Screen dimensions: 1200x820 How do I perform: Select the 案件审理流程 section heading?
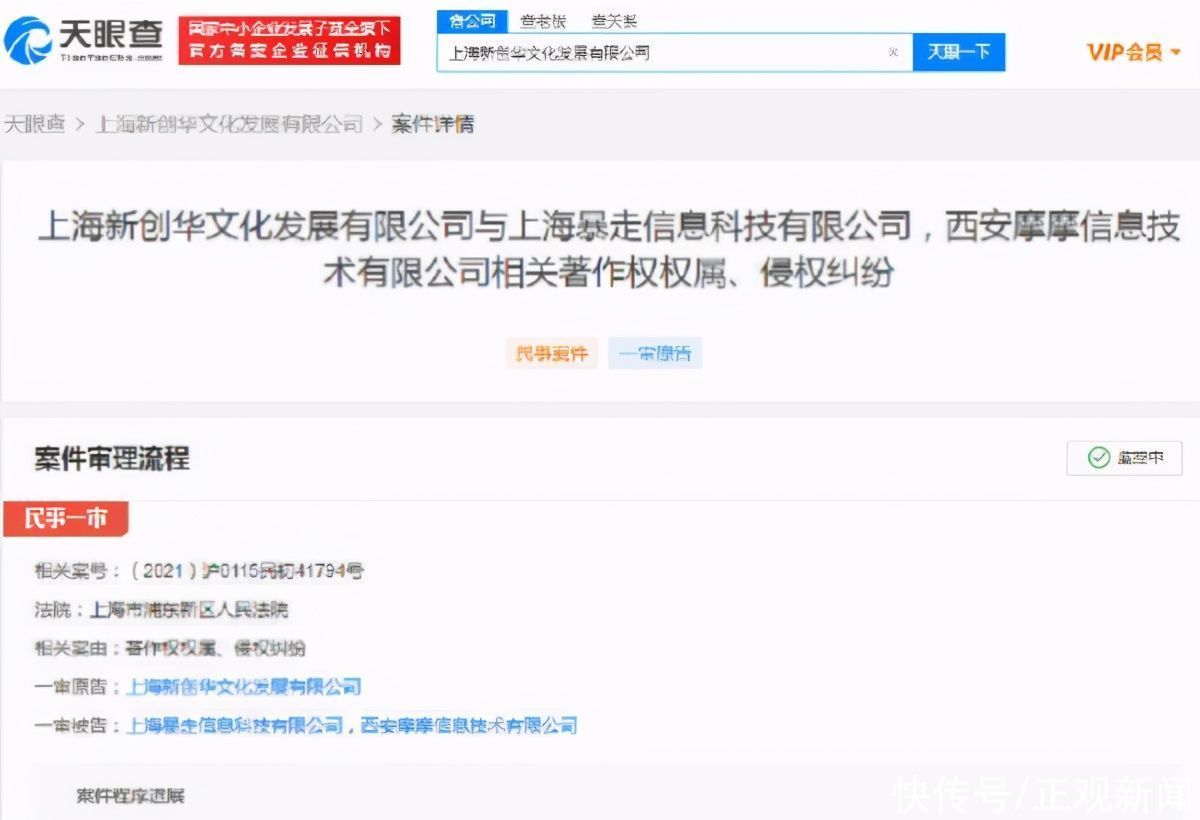click(x=112, y=459)
